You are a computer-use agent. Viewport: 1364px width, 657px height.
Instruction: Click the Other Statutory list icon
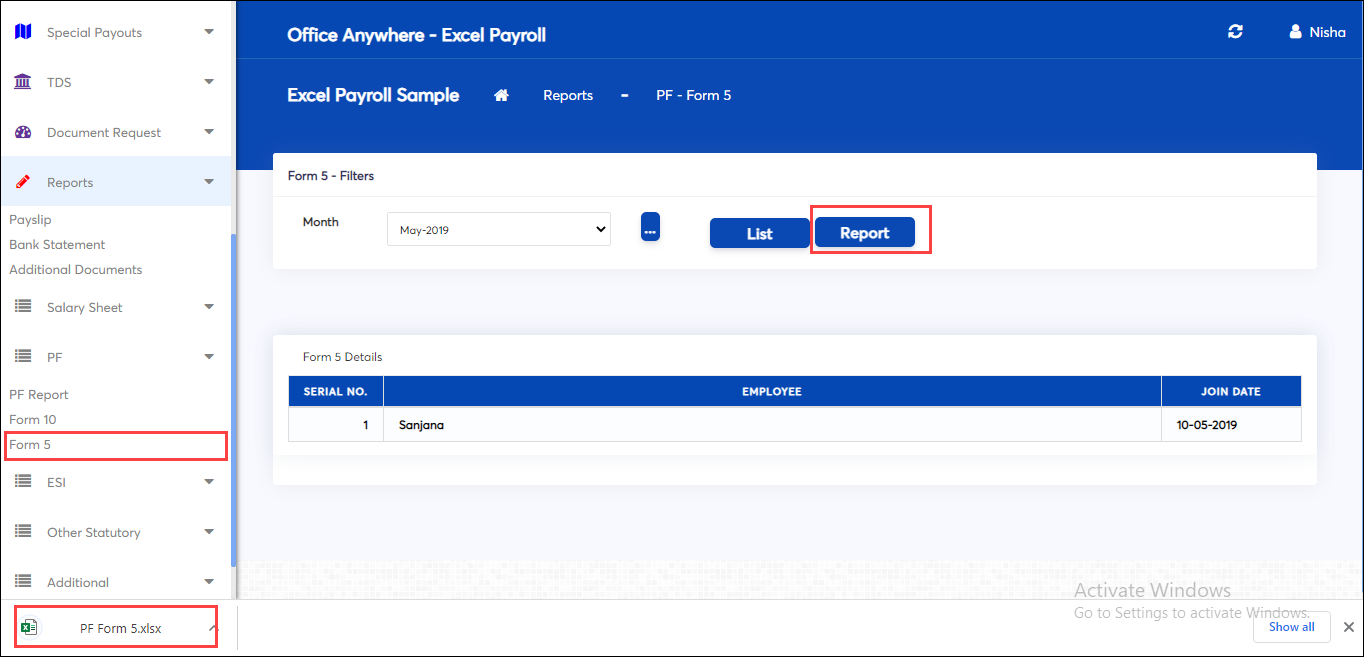point(23,532)
